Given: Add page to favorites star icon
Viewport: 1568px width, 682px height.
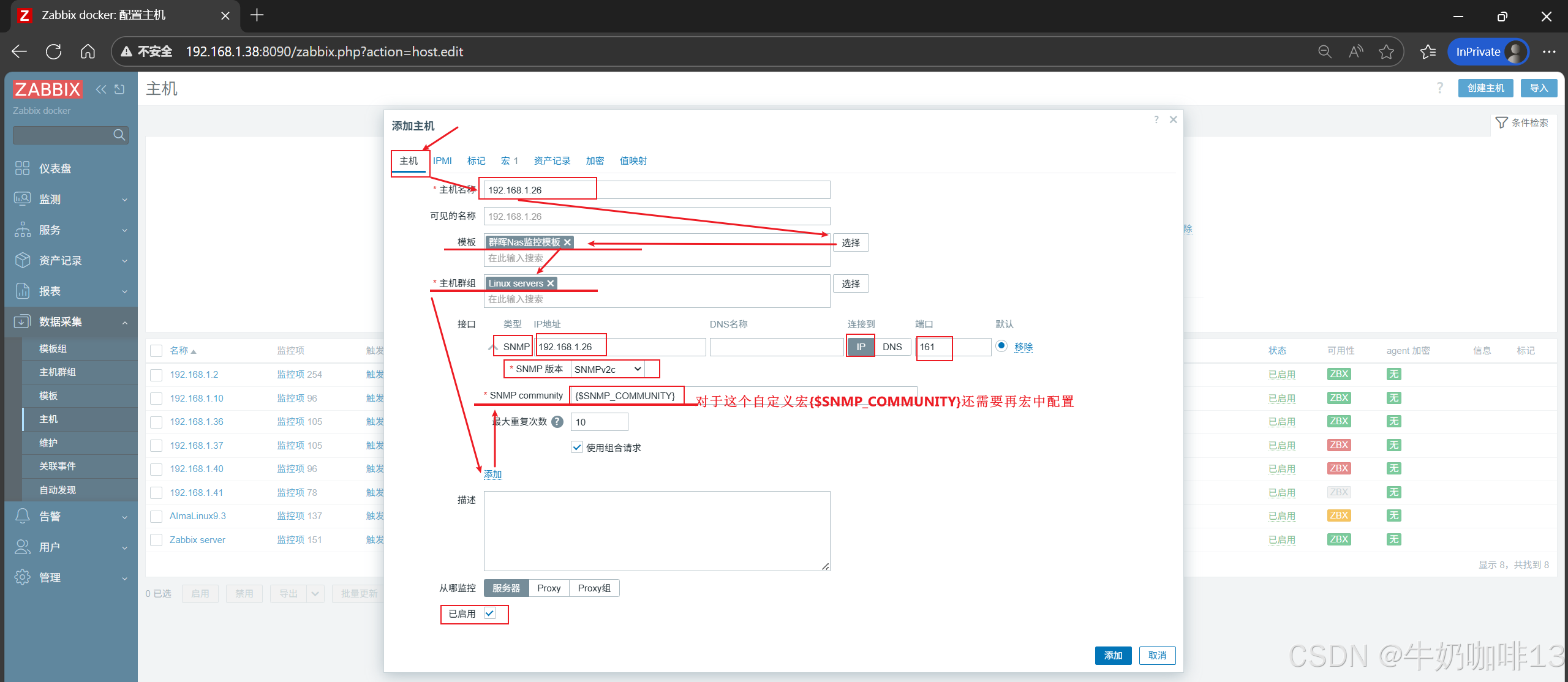Looking at the screenshot, I should coord(1386,52).
